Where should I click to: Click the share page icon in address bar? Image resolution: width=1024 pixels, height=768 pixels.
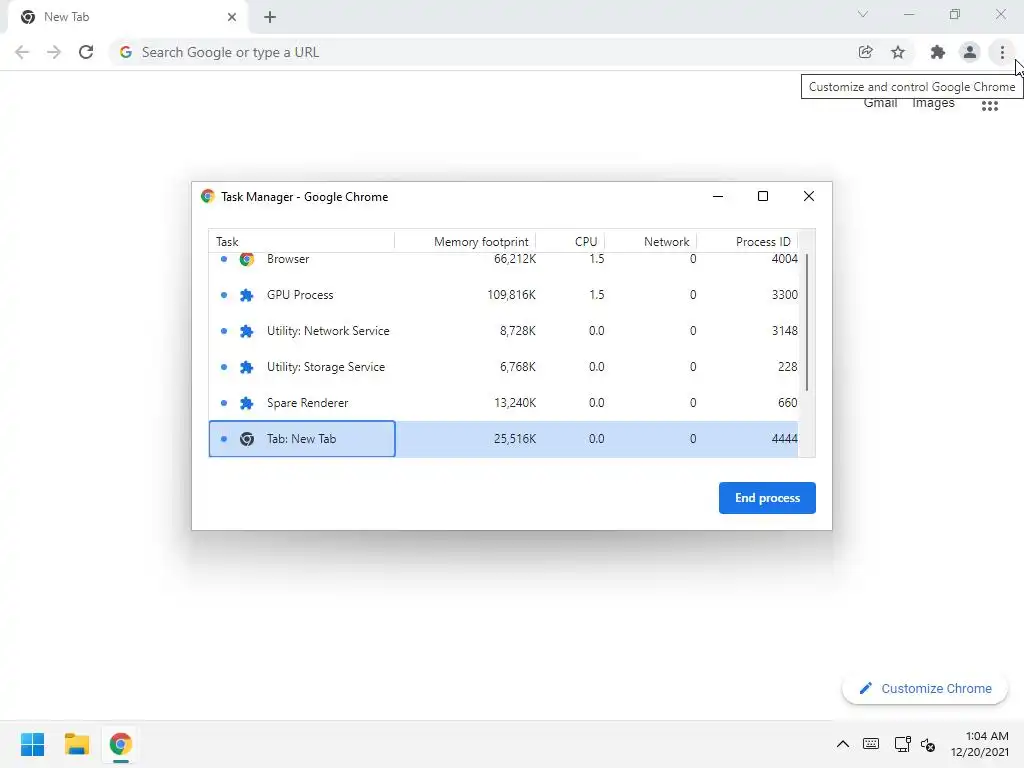coord(865,52)
